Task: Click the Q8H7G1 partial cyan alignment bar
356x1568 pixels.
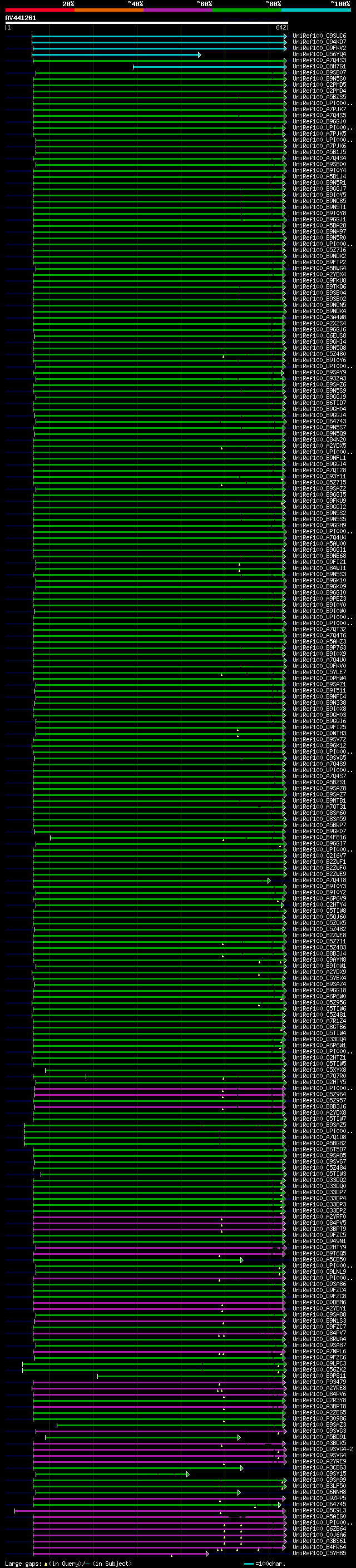Action: 209,67
